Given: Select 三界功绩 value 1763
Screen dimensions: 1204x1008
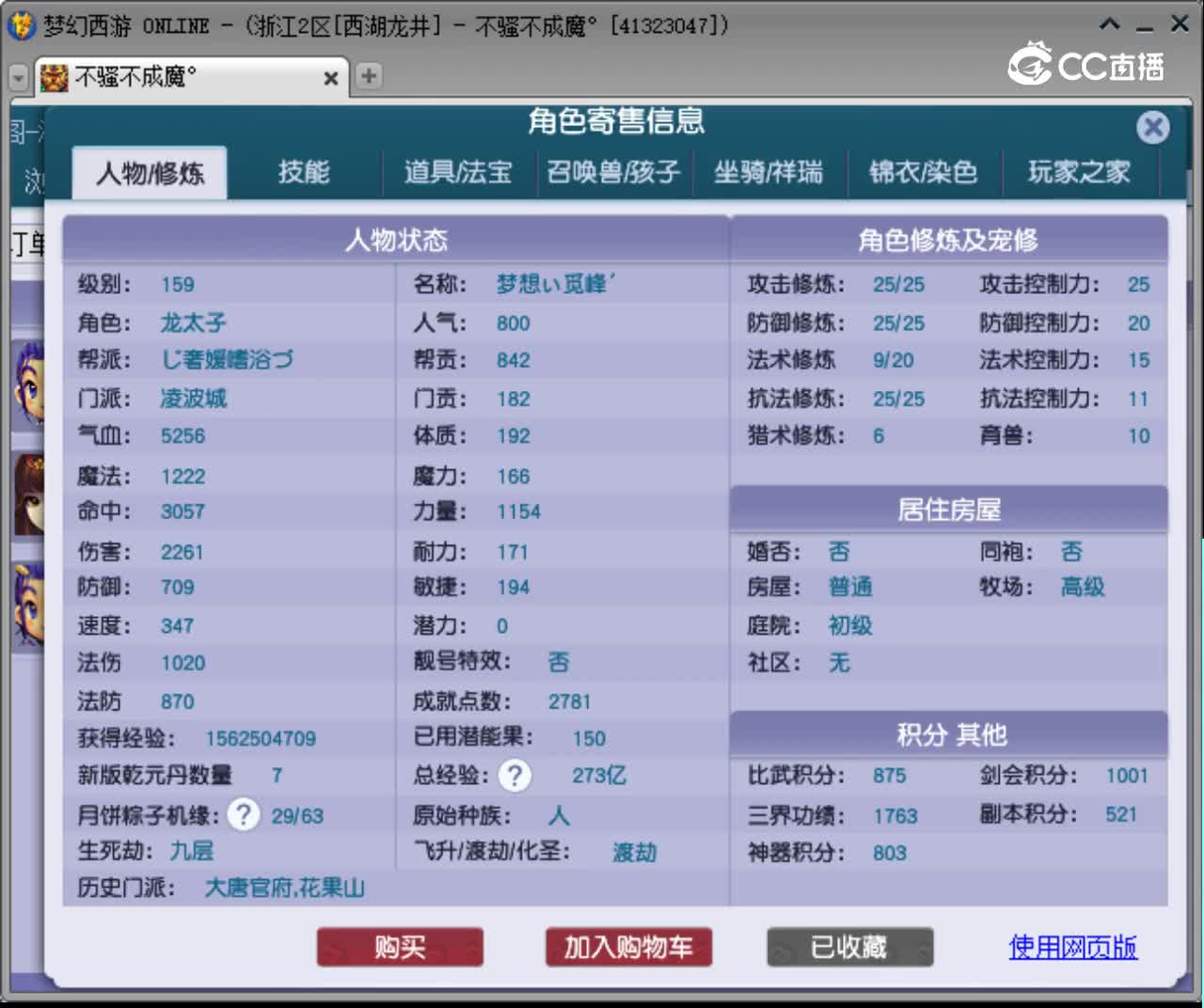Looking at the screenshot, I should pos(895,816).
